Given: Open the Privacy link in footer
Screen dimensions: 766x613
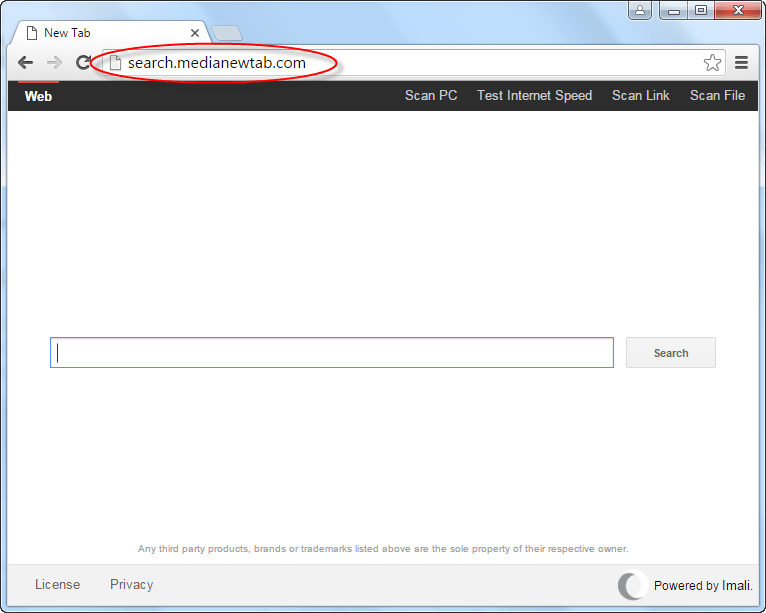Looking at the screenshot, I should [131, 584].
